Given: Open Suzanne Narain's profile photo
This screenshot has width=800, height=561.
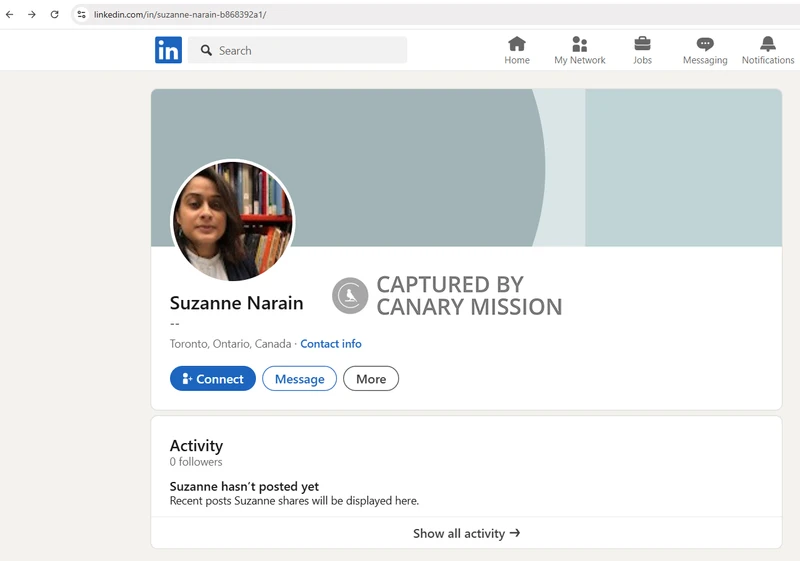Looking at the screenshot, I should point(233,220).
